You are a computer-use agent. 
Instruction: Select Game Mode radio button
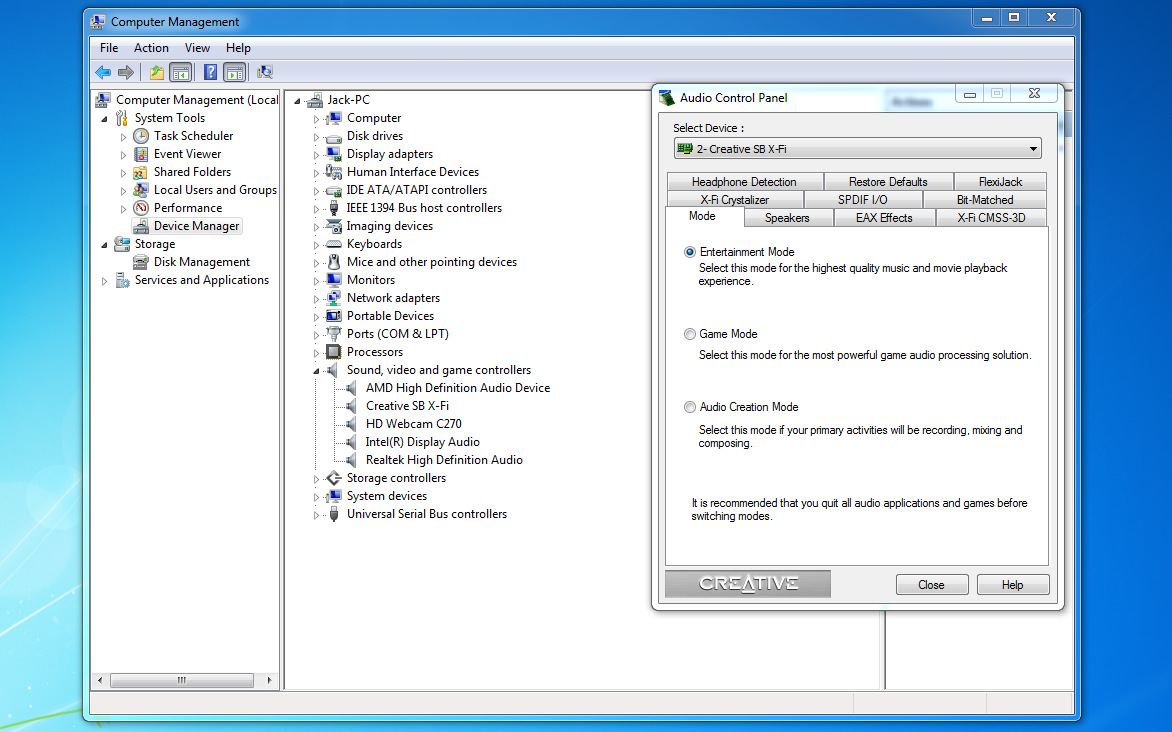click(x=690, y=334)
